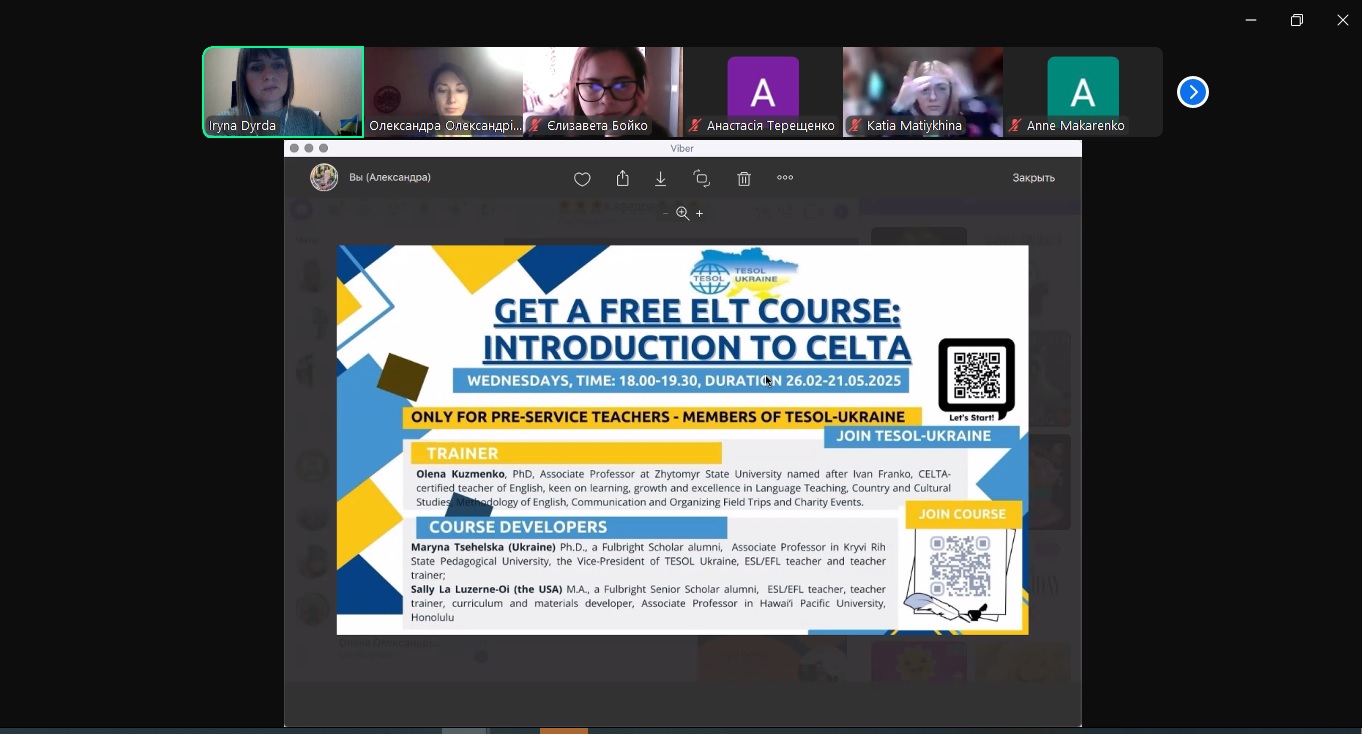This screenshot has width=1362, height=734.
Task: Delete the image with the trash icon
Action: click(x=744, y=179)
